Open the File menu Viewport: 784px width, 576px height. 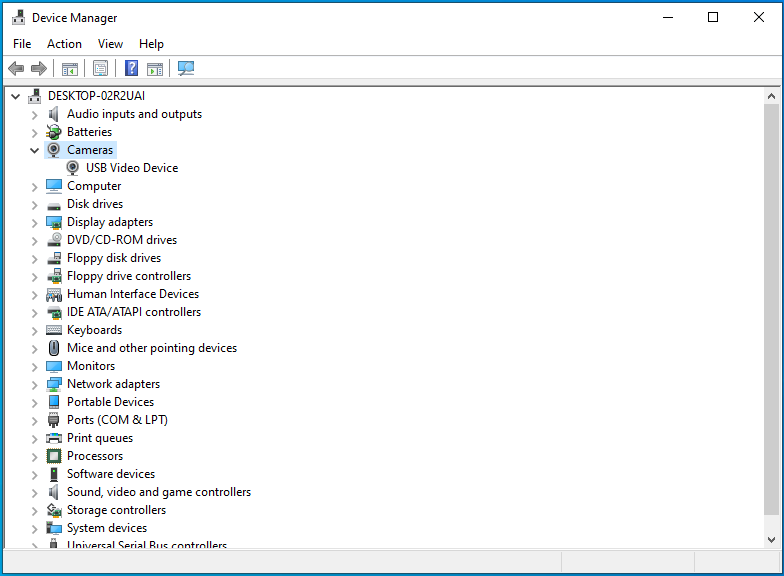[x=22, y=44]
